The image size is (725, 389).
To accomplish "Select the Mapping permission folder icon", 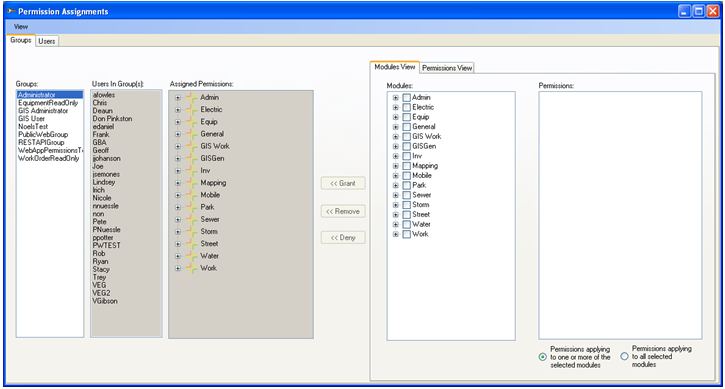I will [x=192, y=183].
